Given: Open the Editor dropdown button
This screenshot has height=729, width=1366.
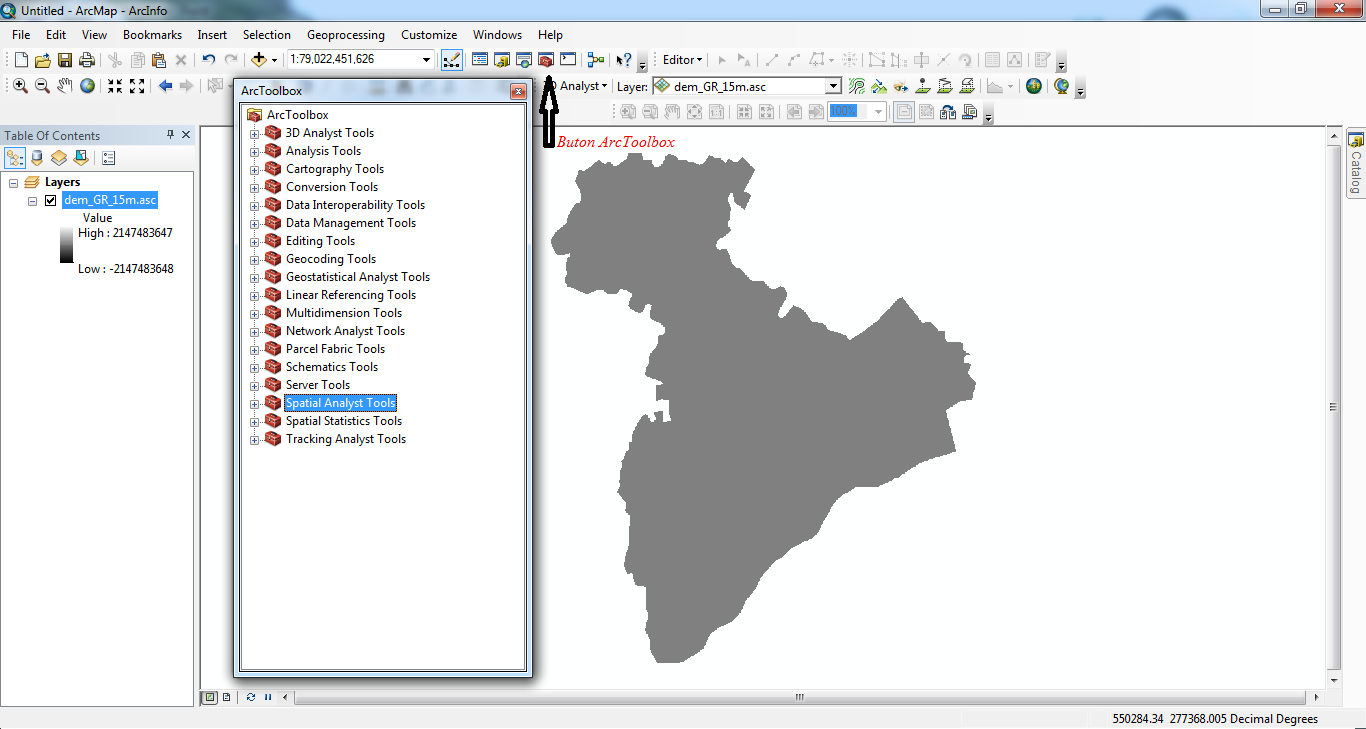Looking at the screenshot, I should [x=683, y=60].
